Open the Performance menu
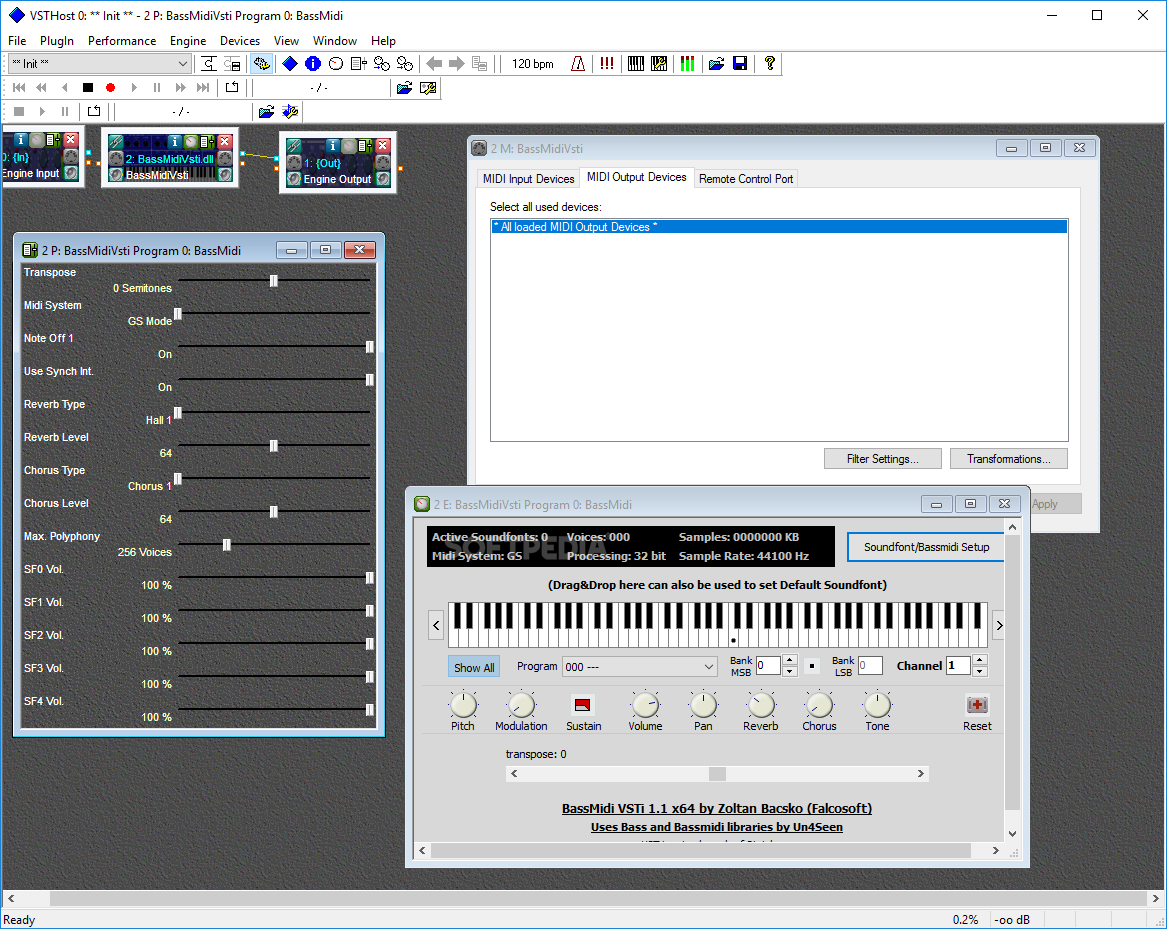The height and width of the screenshot is (929, 1167). pos(122,41)
